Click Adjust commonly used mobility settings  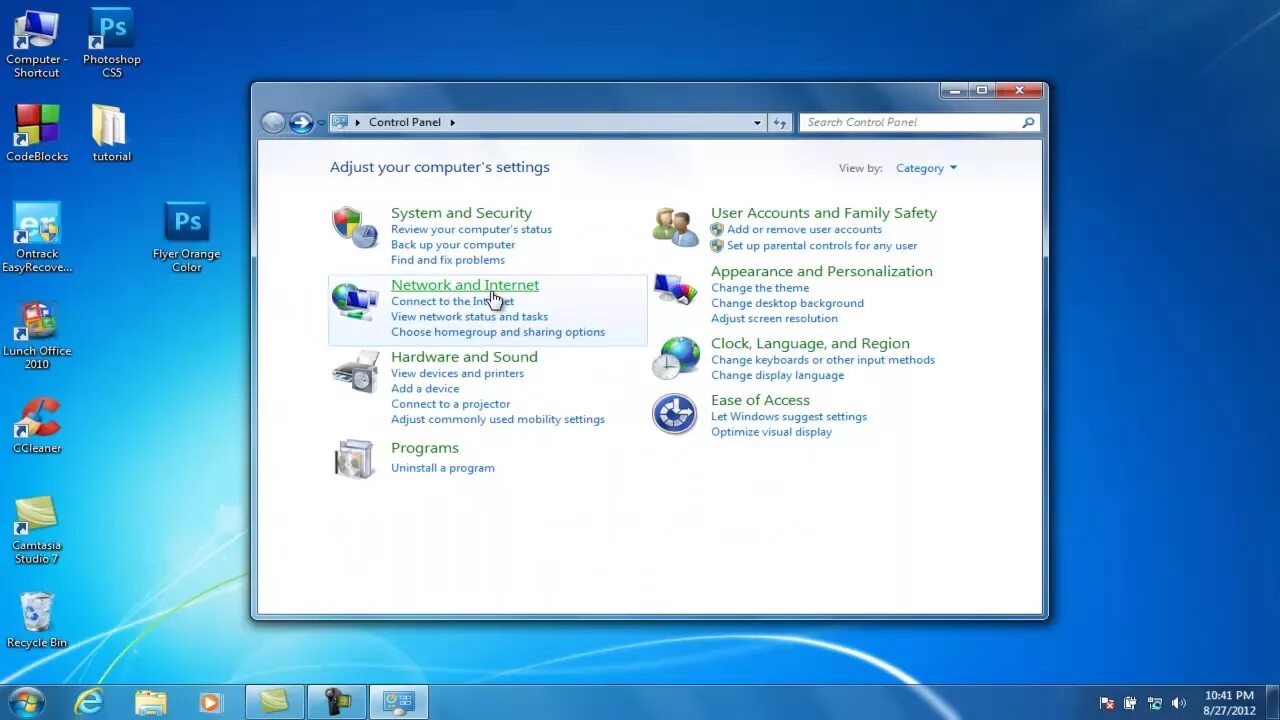tap(498, 420)
